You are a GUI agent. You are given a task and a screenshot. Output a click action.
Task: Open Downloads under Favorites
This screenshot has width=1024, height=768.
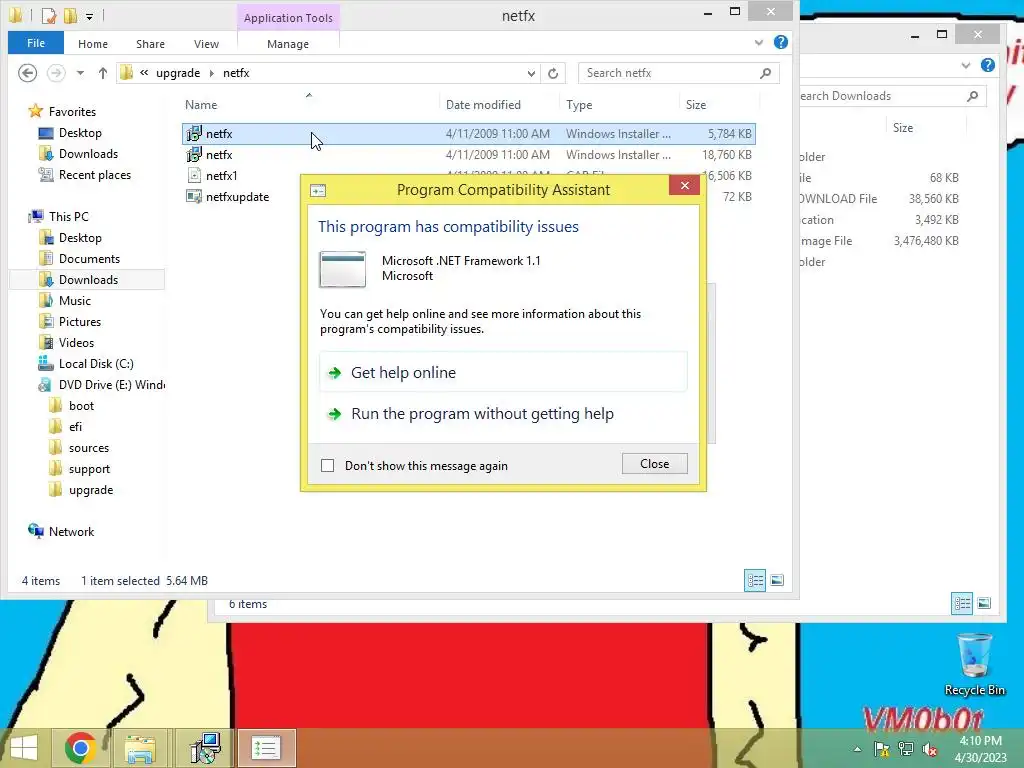(88, 153)
